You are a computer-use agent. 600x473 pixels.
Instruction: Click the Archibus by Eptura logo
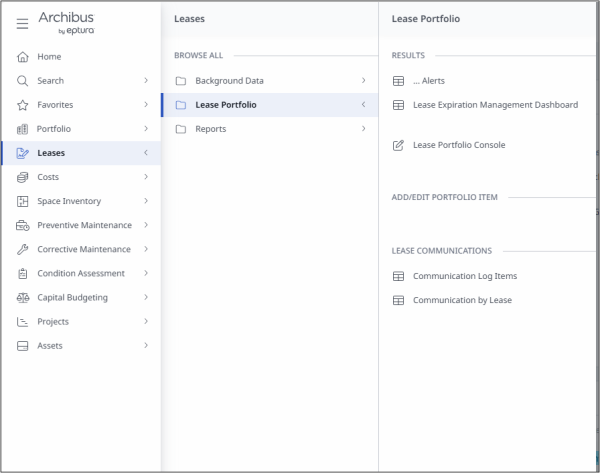[67, 23]
